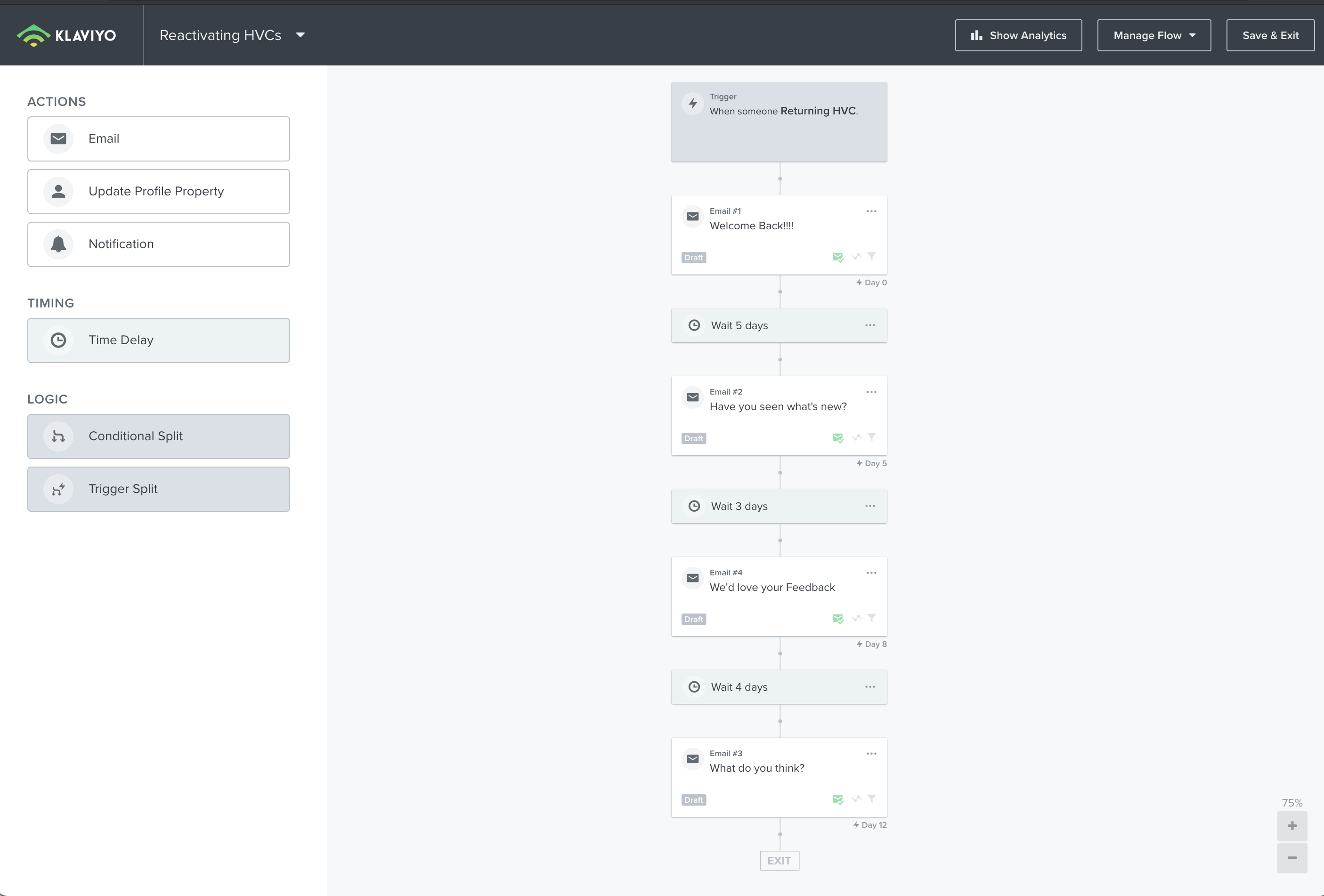1324x896 pixels.
Task: Open options menu for Wait 4 days
Action: point(870,687)
